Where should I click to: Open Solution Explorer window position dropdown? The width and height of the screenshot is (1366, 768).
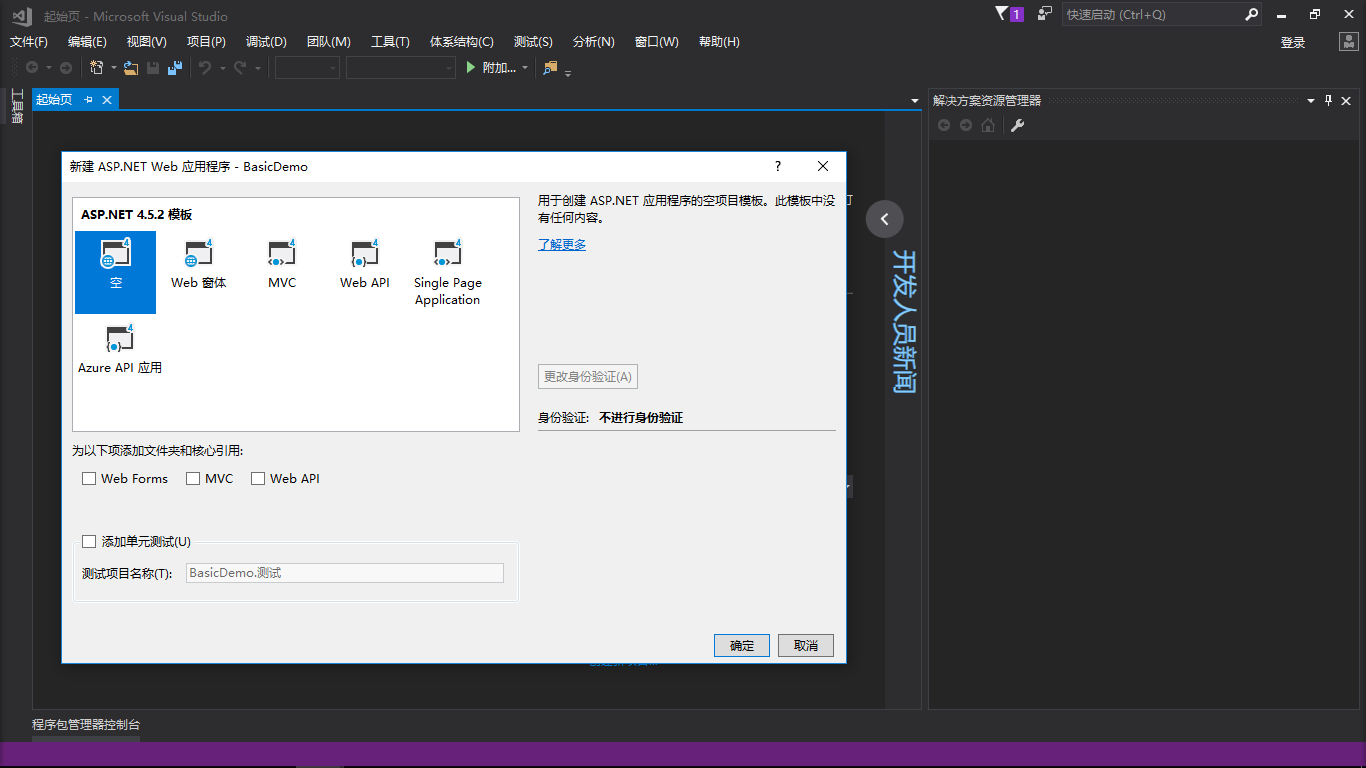(x=1311, y=101)
